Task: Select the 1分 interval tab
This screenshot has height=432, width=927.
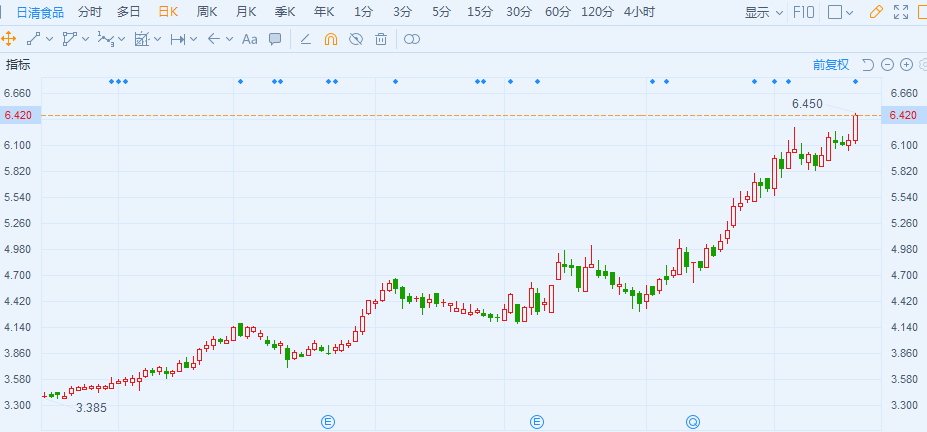Action: click(363, 12)
